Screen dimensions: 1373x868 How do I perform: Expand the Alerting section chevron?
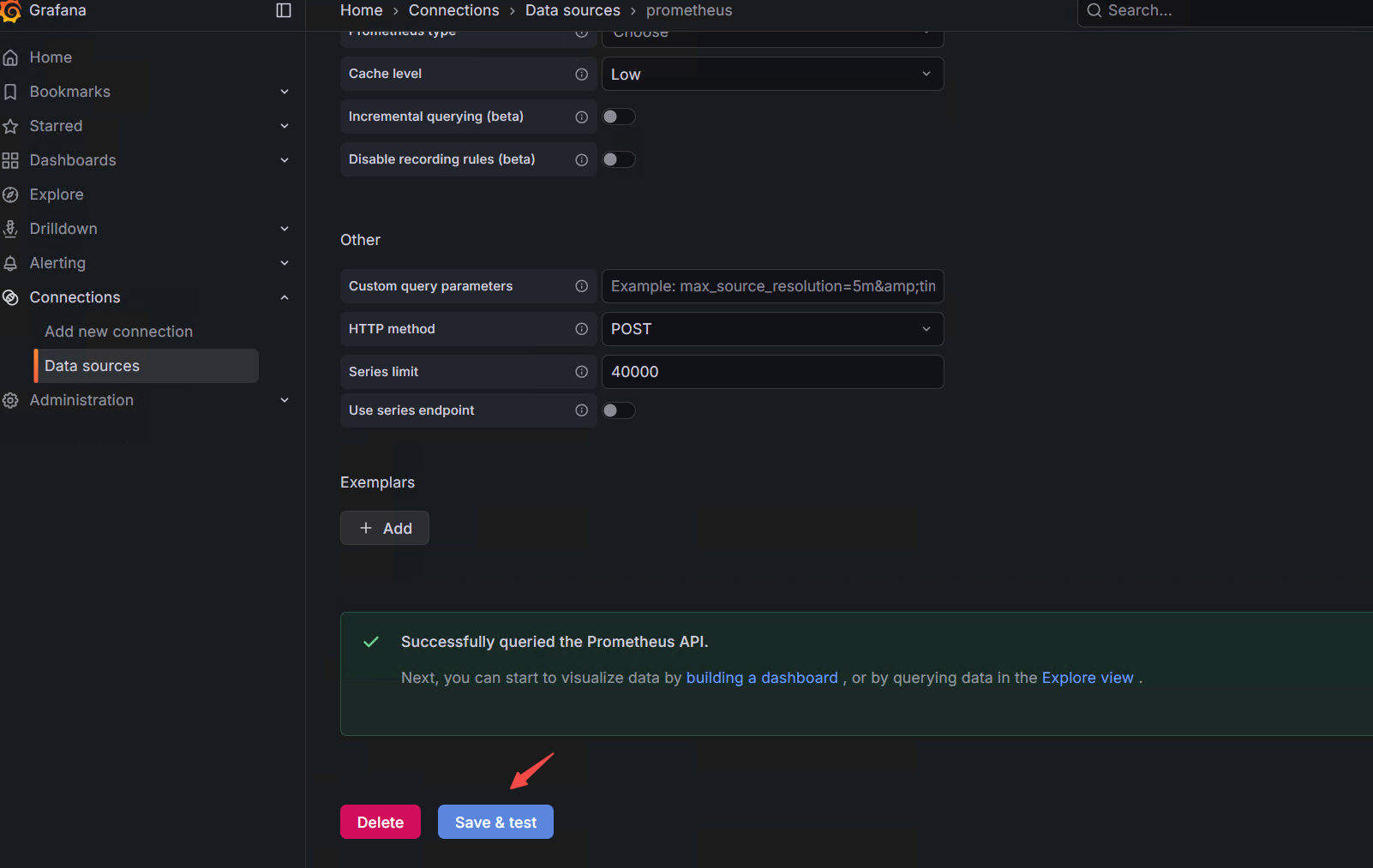tap(285, 263)
